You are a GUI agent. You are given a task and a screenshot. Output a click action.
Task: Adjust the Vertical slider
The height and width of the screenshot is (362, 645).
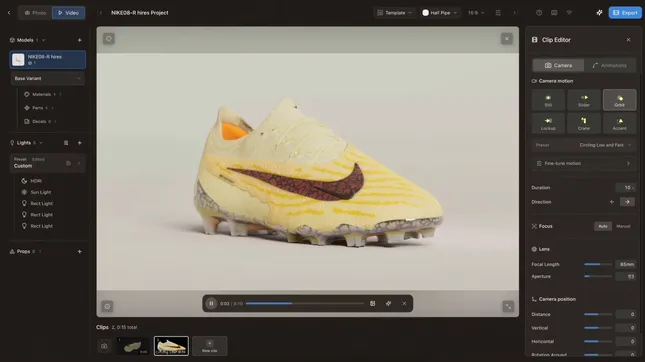[598, 328]
